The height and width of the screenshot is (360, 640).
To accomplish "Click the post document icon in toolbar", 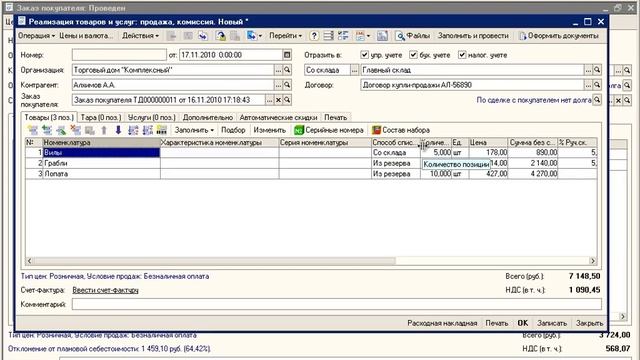I will (221, 36).
